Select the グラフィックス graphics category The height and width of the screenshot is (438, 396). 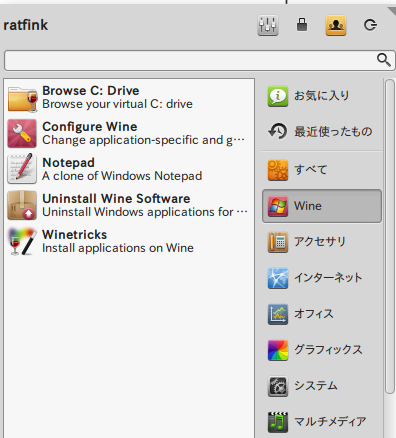[322, 350]
